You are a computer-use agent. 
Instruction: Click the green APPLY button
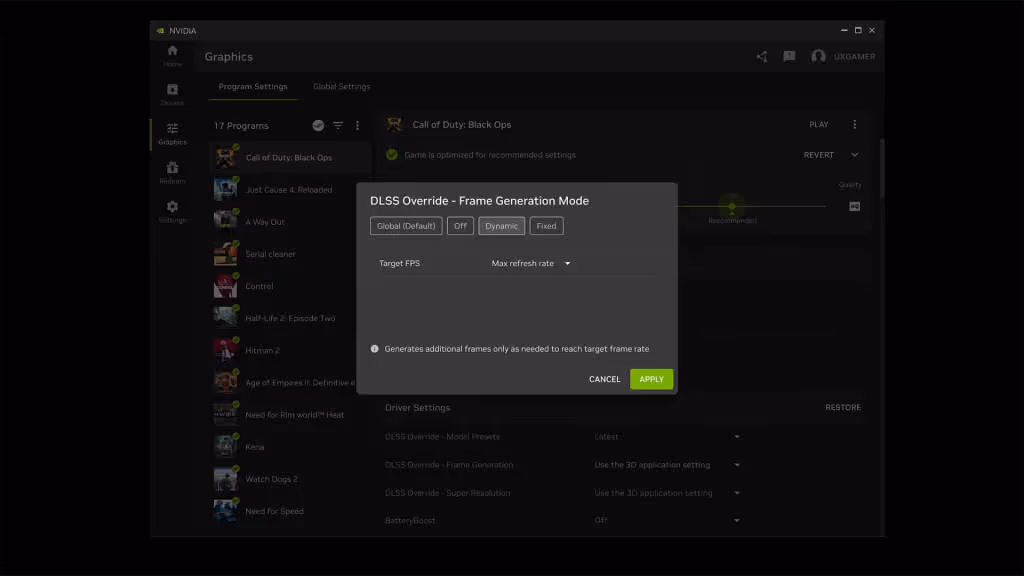(x=651, y=379)
